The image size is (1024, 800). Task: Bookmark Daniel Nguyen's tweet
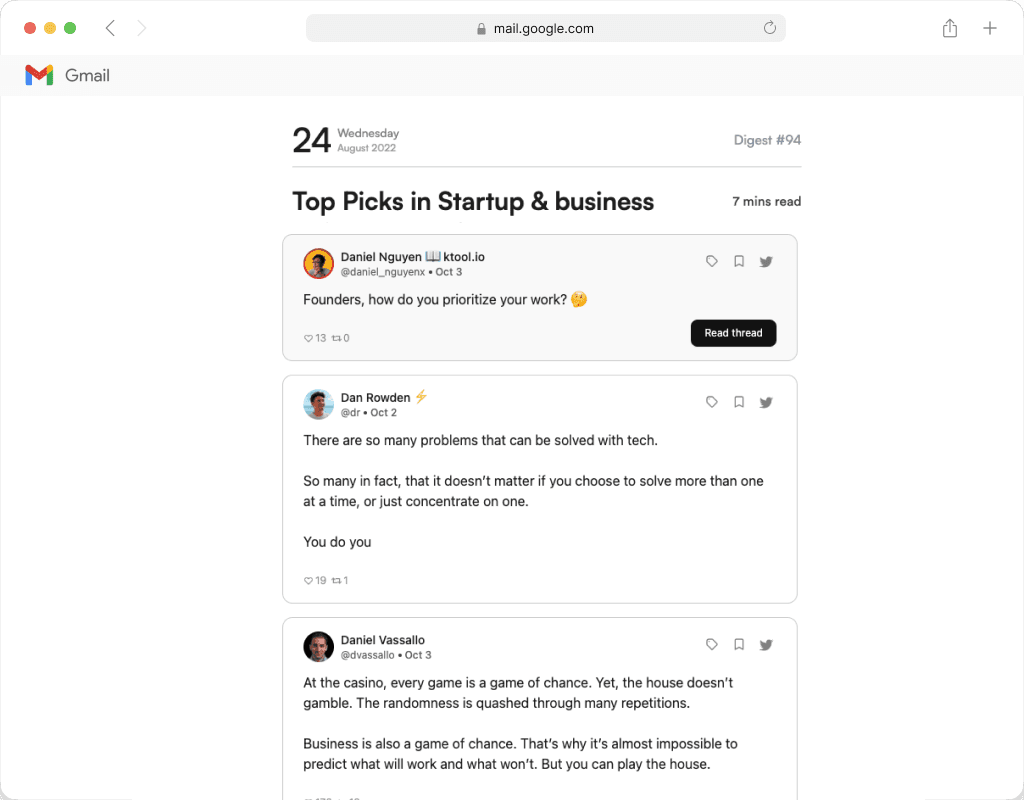(x=739, y=261)
